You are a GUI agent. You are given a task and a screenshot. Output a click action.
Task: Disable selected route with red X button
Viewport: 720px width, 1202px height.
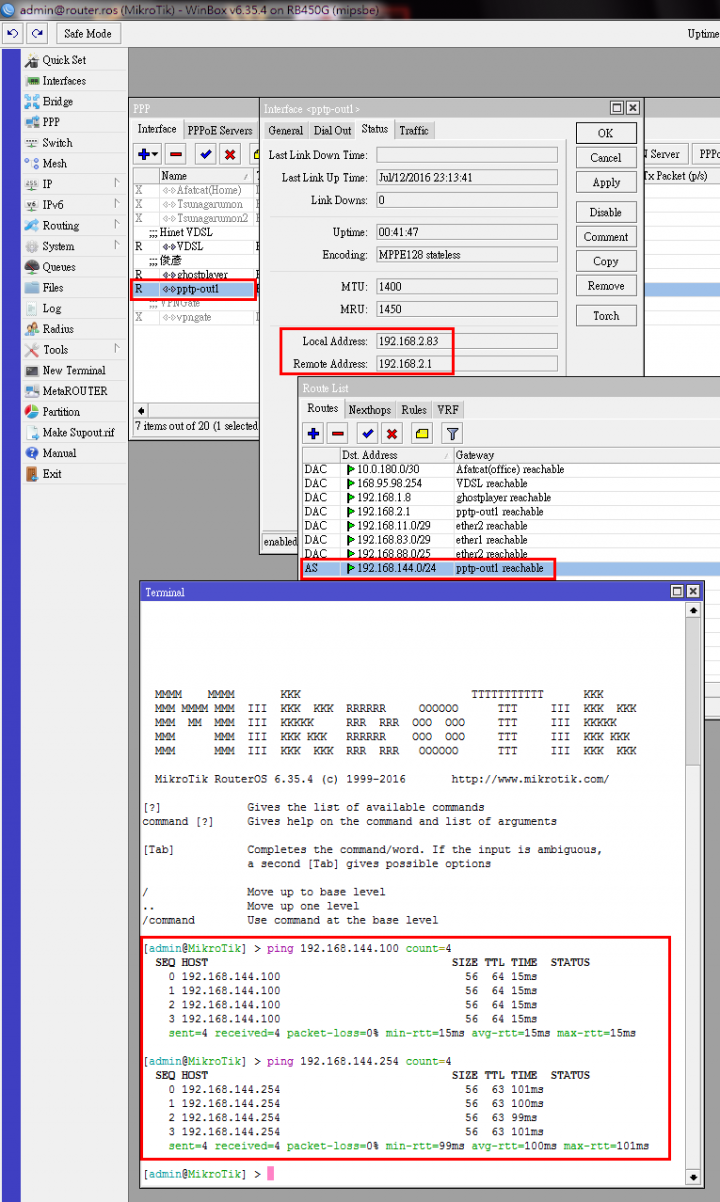[392, 433]
